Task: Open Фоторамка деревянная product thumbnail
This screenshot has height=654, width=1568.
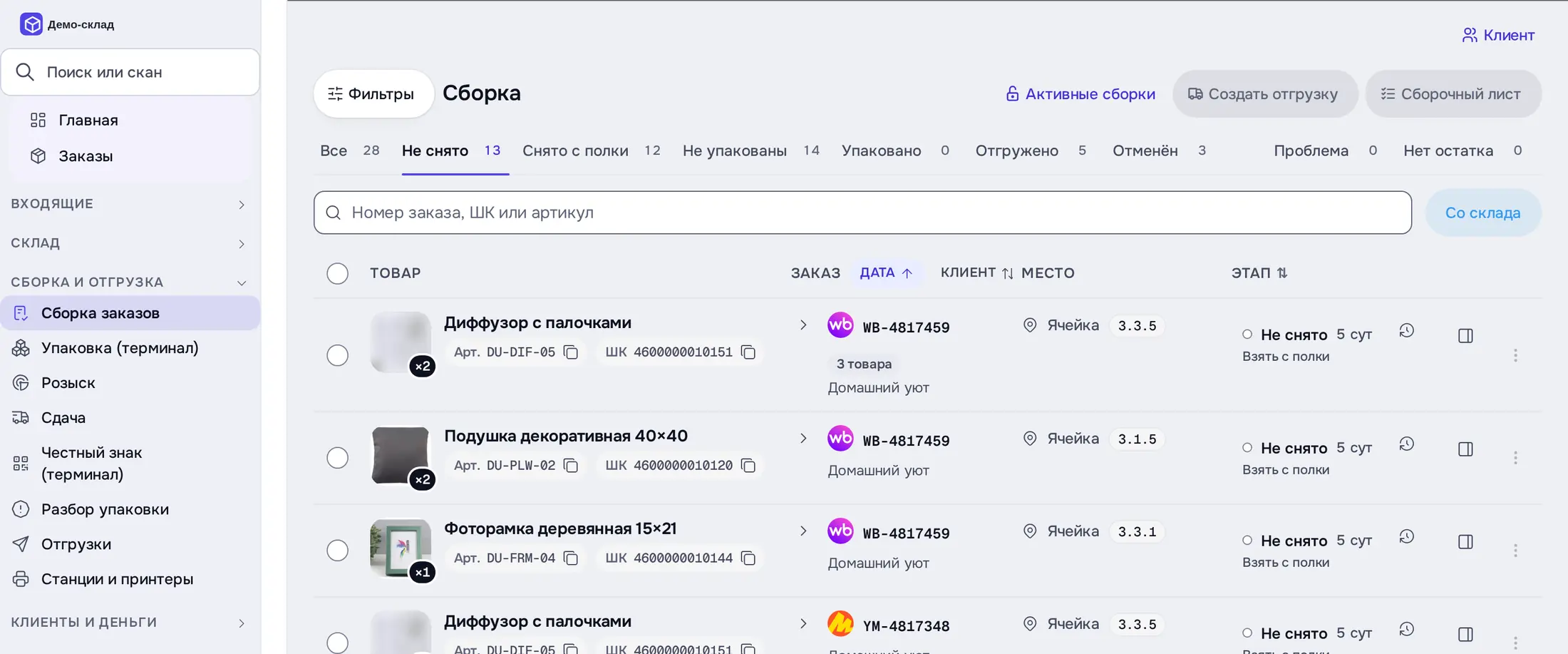Action: coord(401,548)
